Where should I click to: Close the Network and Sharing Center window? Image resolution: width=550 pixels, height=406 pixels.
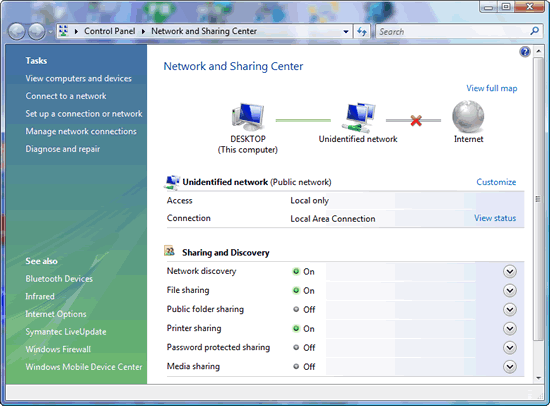coord(529,7)
